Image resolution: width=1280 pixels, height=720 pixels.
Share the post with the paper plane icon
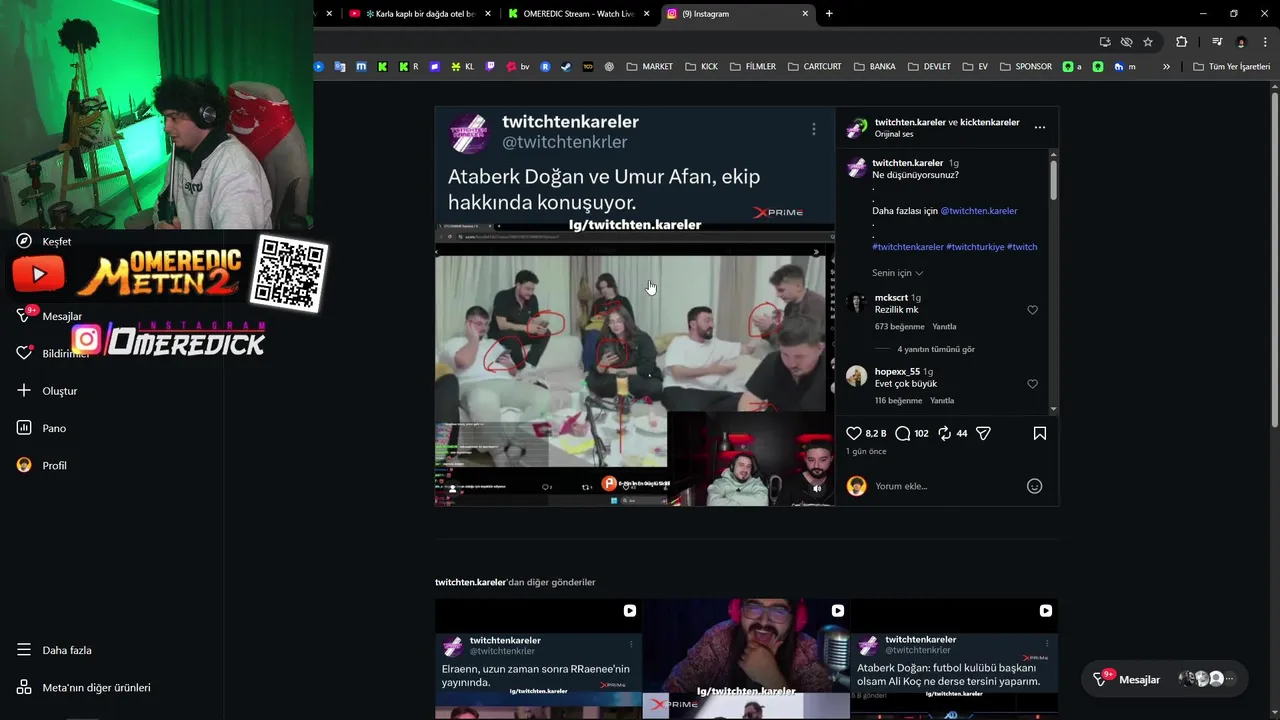pyautogui.click(x=983, y=433)
